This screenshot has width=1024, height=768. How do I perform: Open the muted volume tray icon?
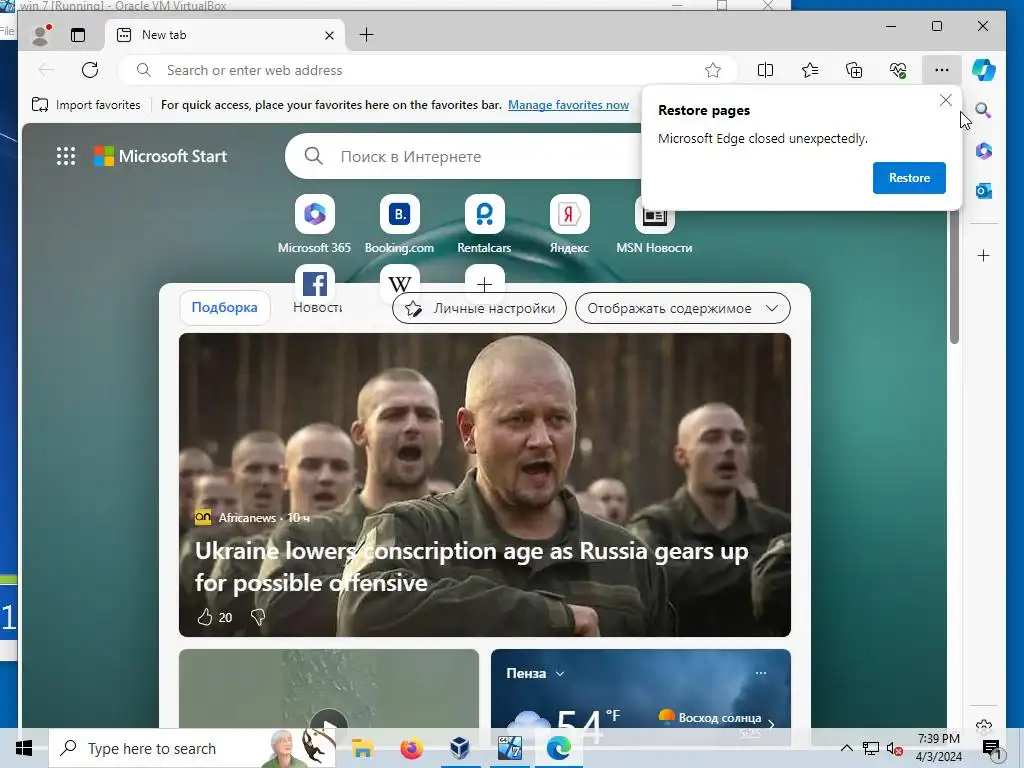coord(895,748)
